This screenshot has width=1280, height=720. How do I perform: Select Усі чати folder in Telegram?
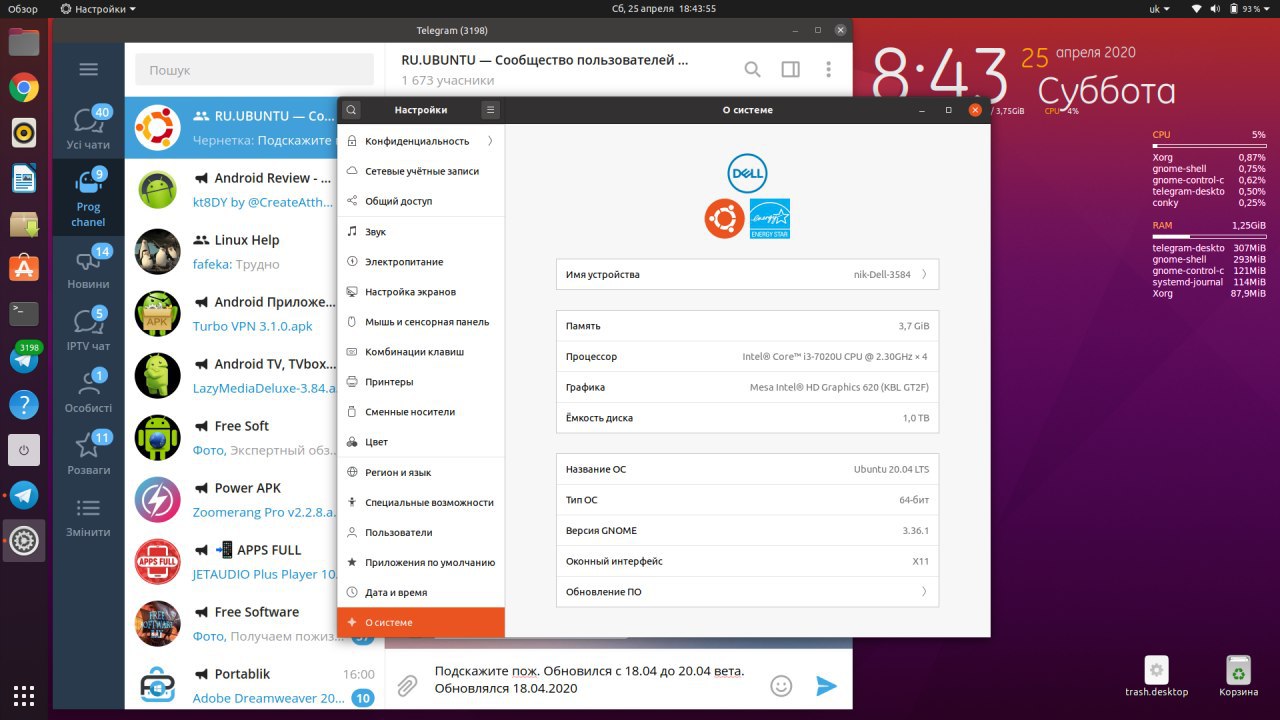[x=88, y=128]
